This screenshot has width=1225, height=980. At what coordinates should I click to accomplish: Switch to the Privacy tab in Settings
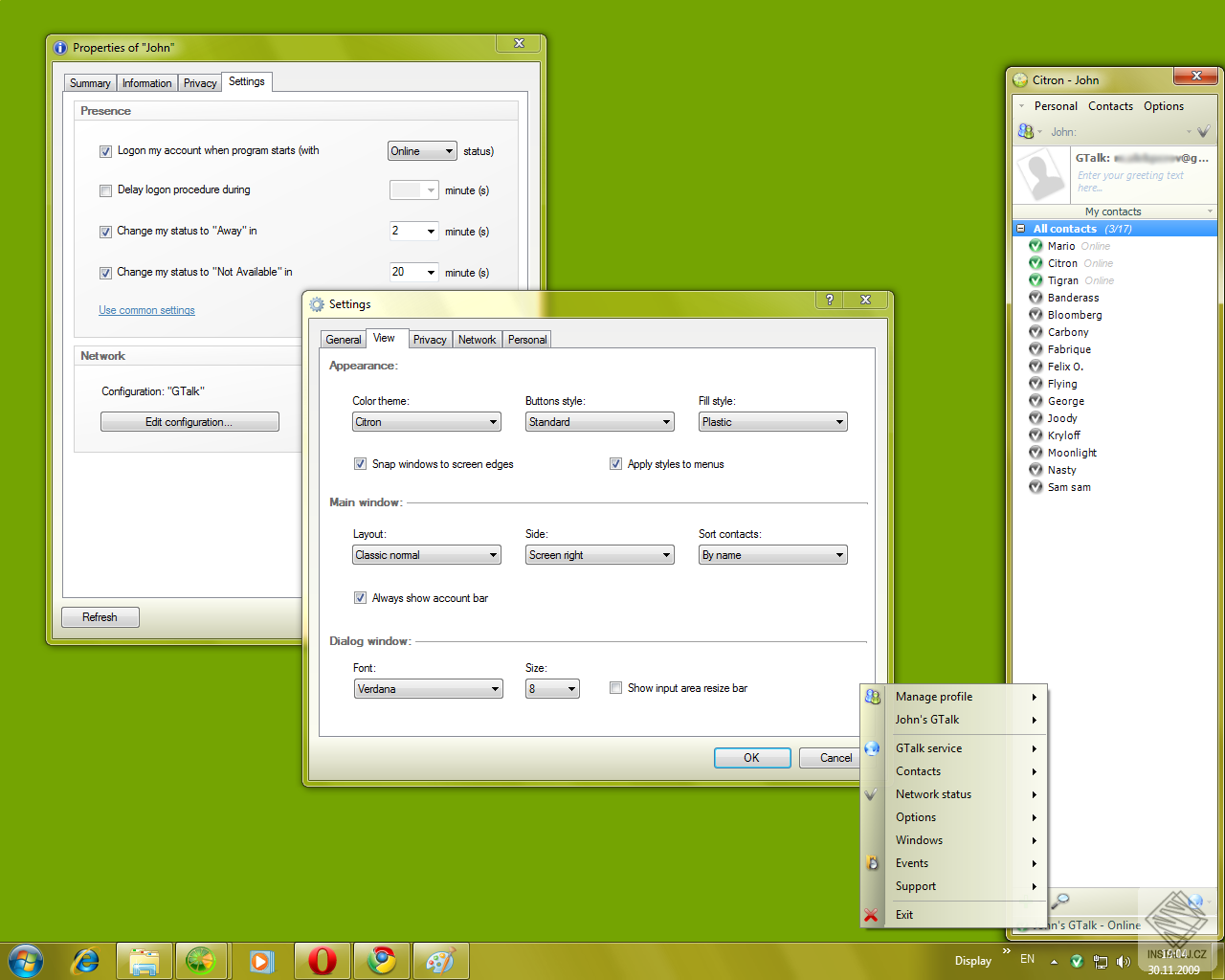pos(430,339)
